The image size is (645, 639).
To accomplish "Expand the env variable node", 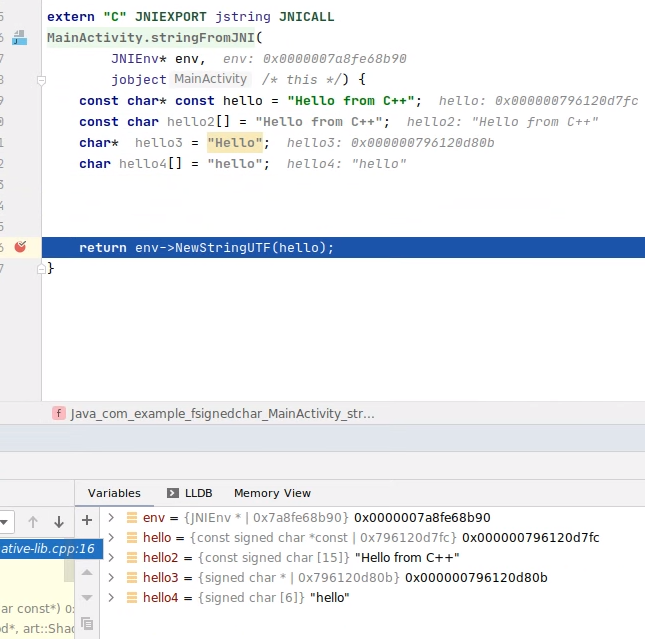I will [x=112, y=518].
